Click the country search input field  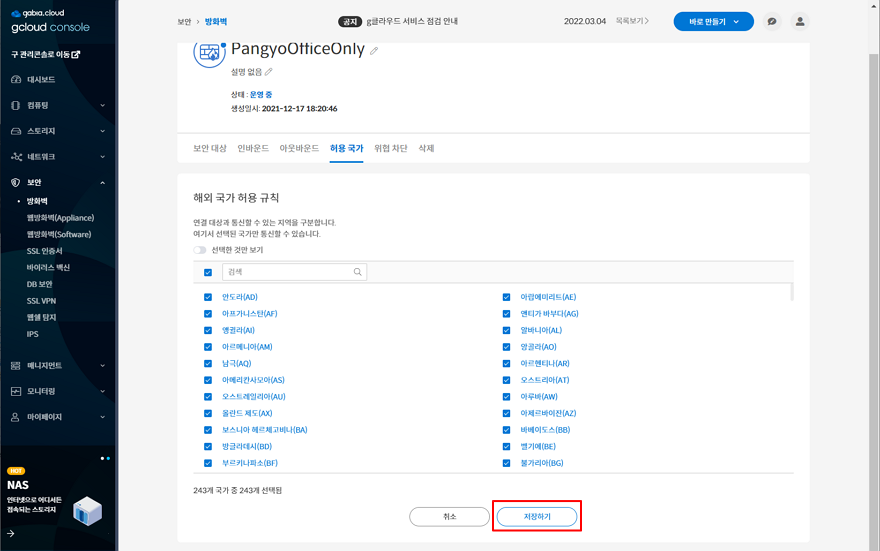tap(295, 272)
